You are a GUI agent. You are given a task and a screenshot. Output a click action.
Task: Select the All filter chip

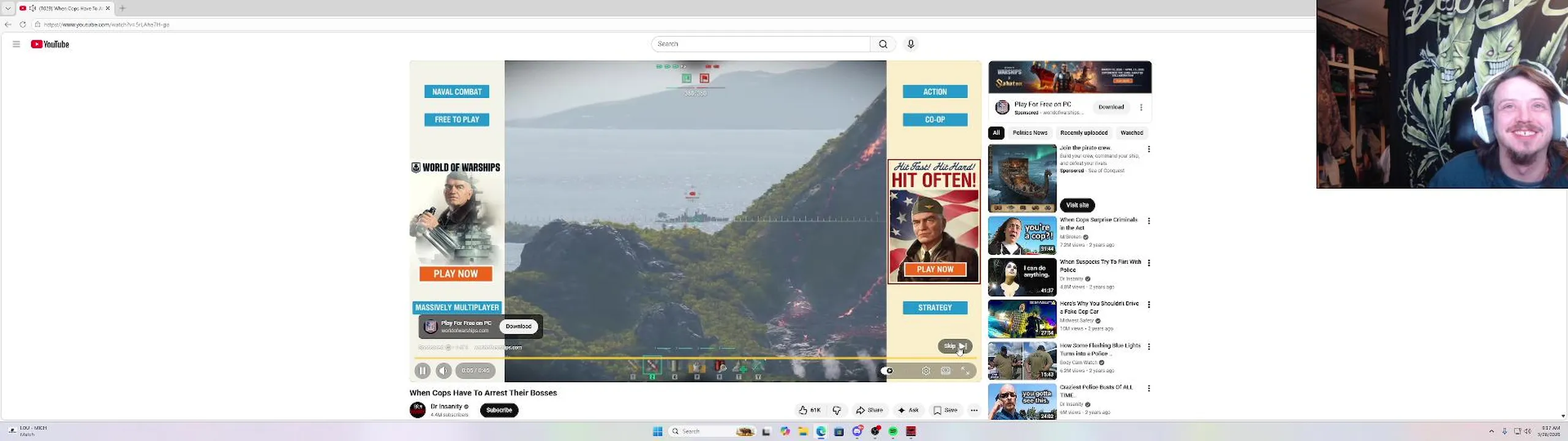(996, 133)
